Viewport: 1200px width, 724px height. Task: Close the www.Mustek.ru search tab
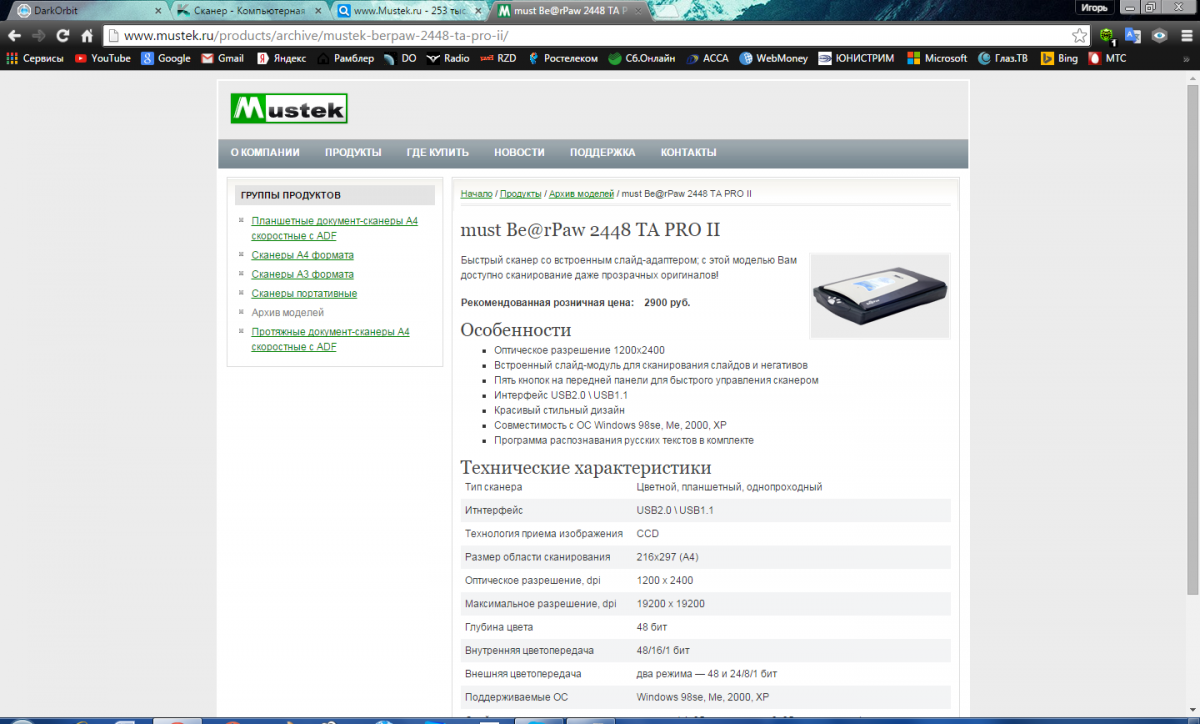click(480, 11)
